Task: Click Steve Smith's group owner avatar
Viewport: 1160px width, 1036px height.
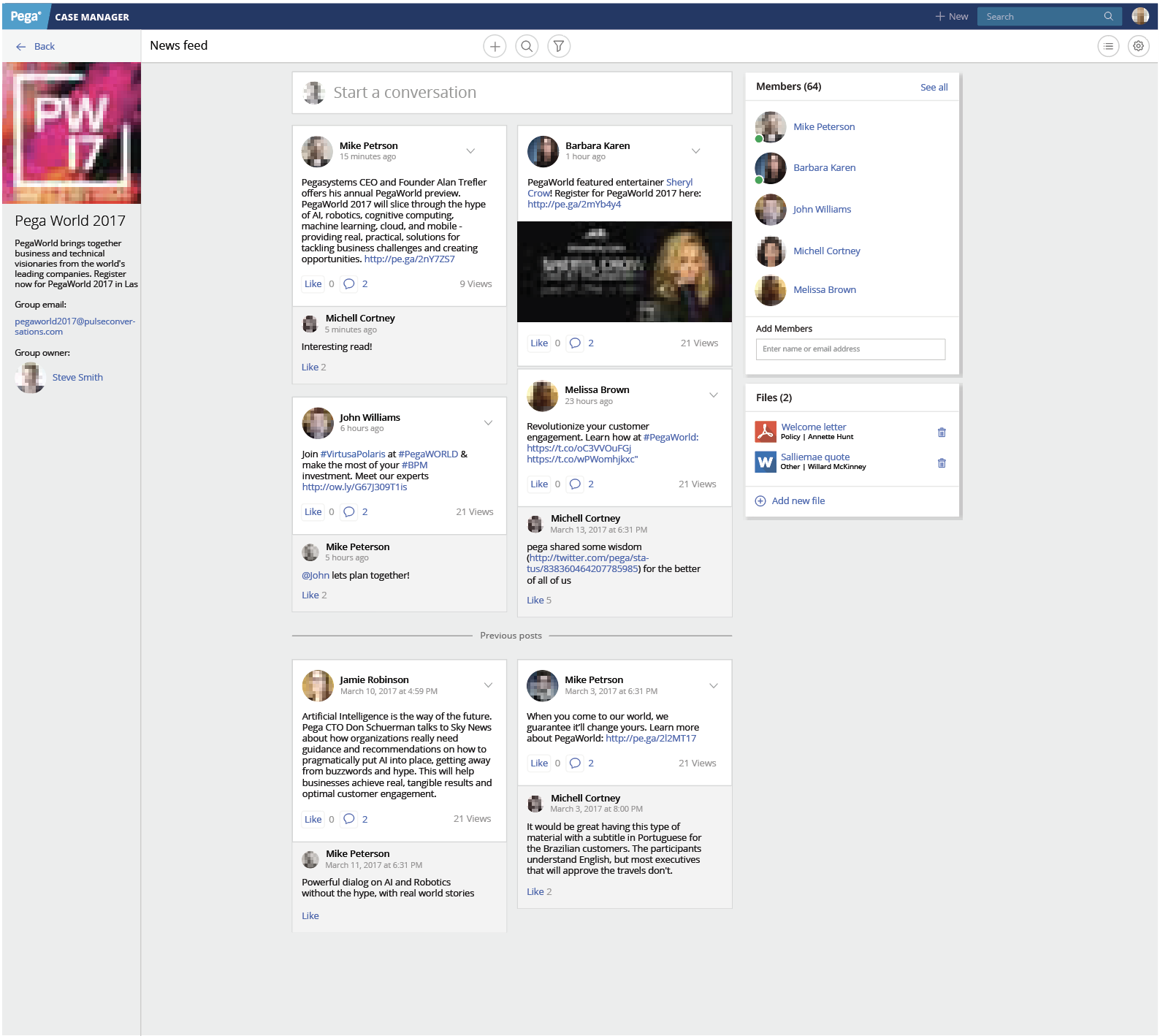Action: [31, 378]
